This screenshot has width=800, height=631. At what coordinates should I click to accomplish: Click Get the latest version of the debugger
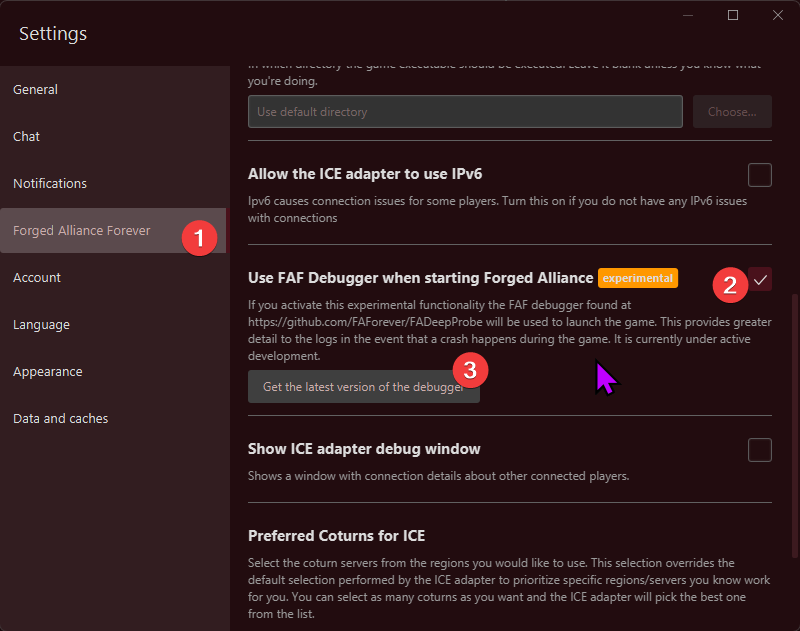point(363,387)
